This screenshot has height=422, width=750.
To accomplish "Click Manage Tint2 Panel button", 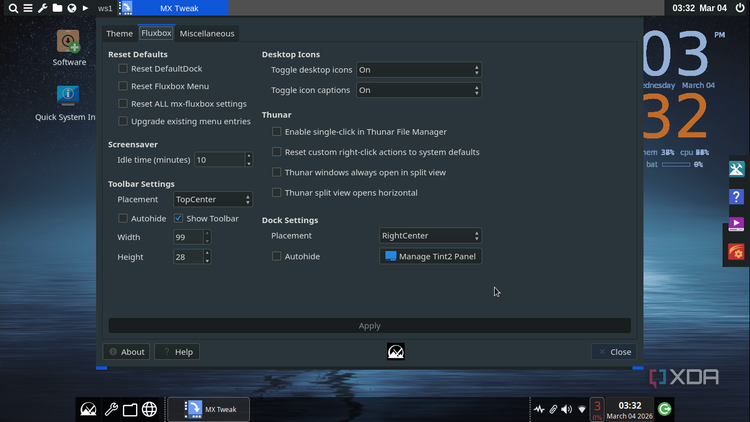I will point(430,256).
